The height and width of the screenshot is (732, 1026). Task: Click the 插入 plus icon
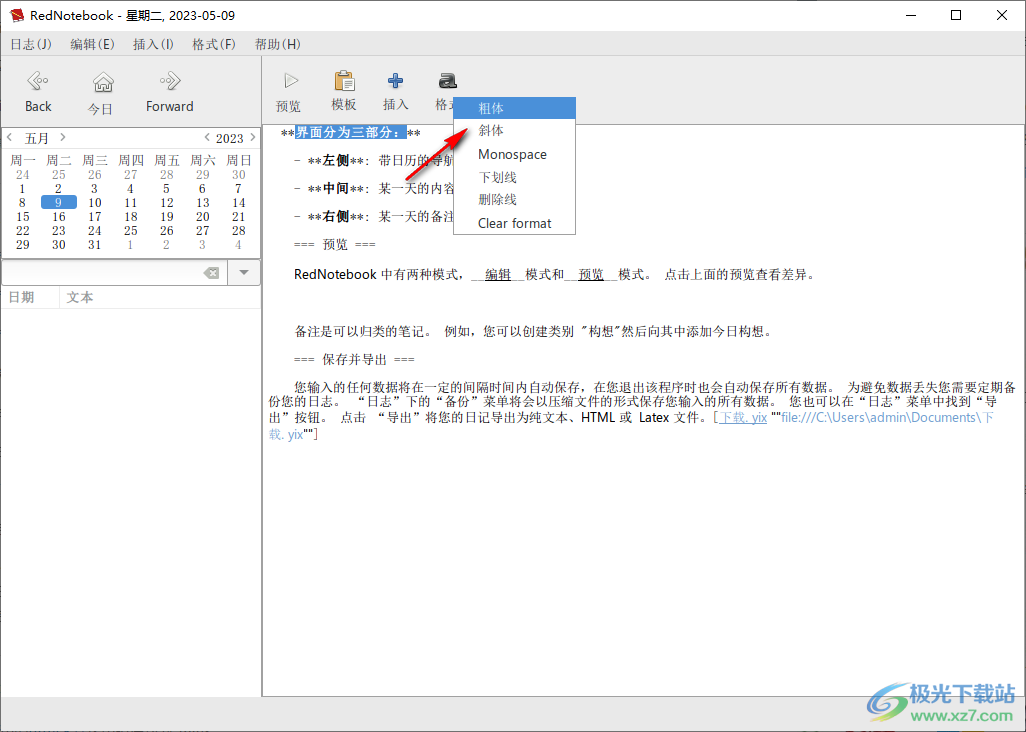click(x=395, y=80)
